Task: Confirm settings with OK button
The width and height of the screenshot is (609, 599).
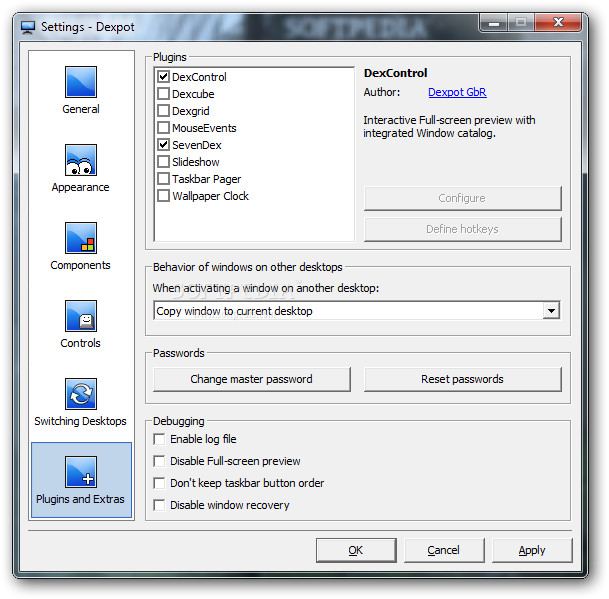Action: (x=356, y=550)
